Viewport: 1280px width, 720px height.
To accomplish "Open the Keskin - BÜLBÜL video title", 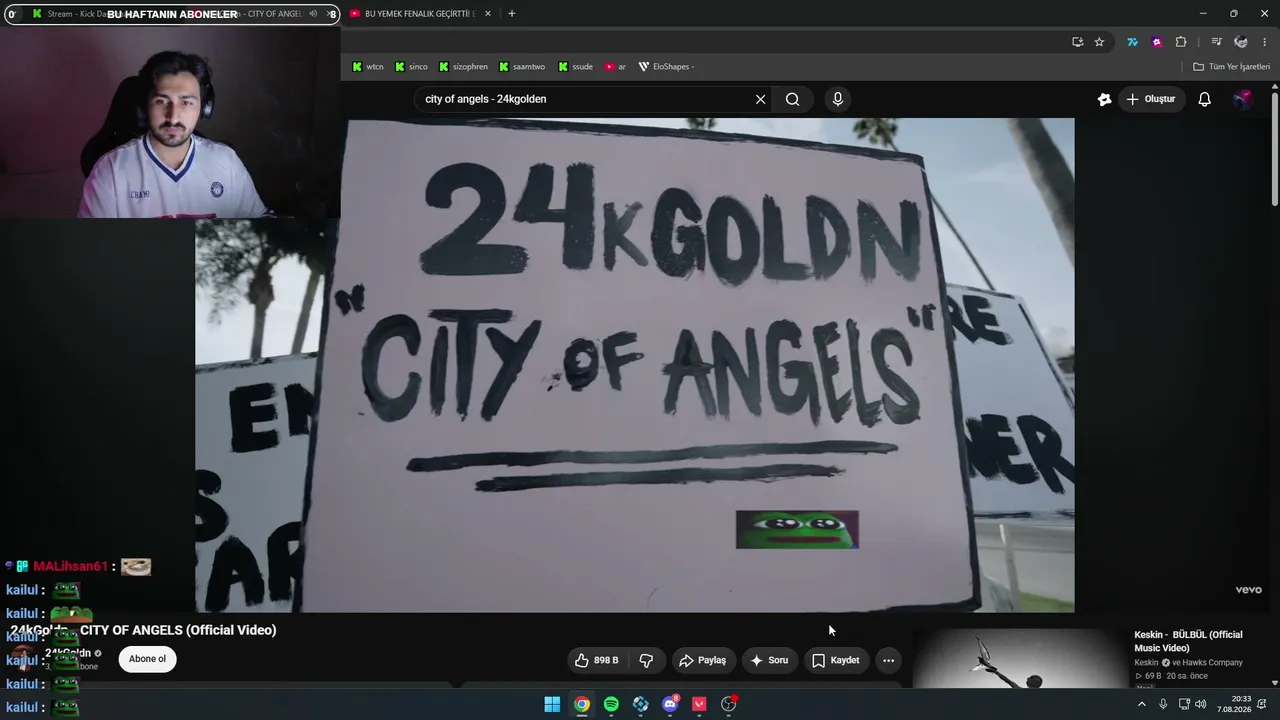I will click(1188, 641).
